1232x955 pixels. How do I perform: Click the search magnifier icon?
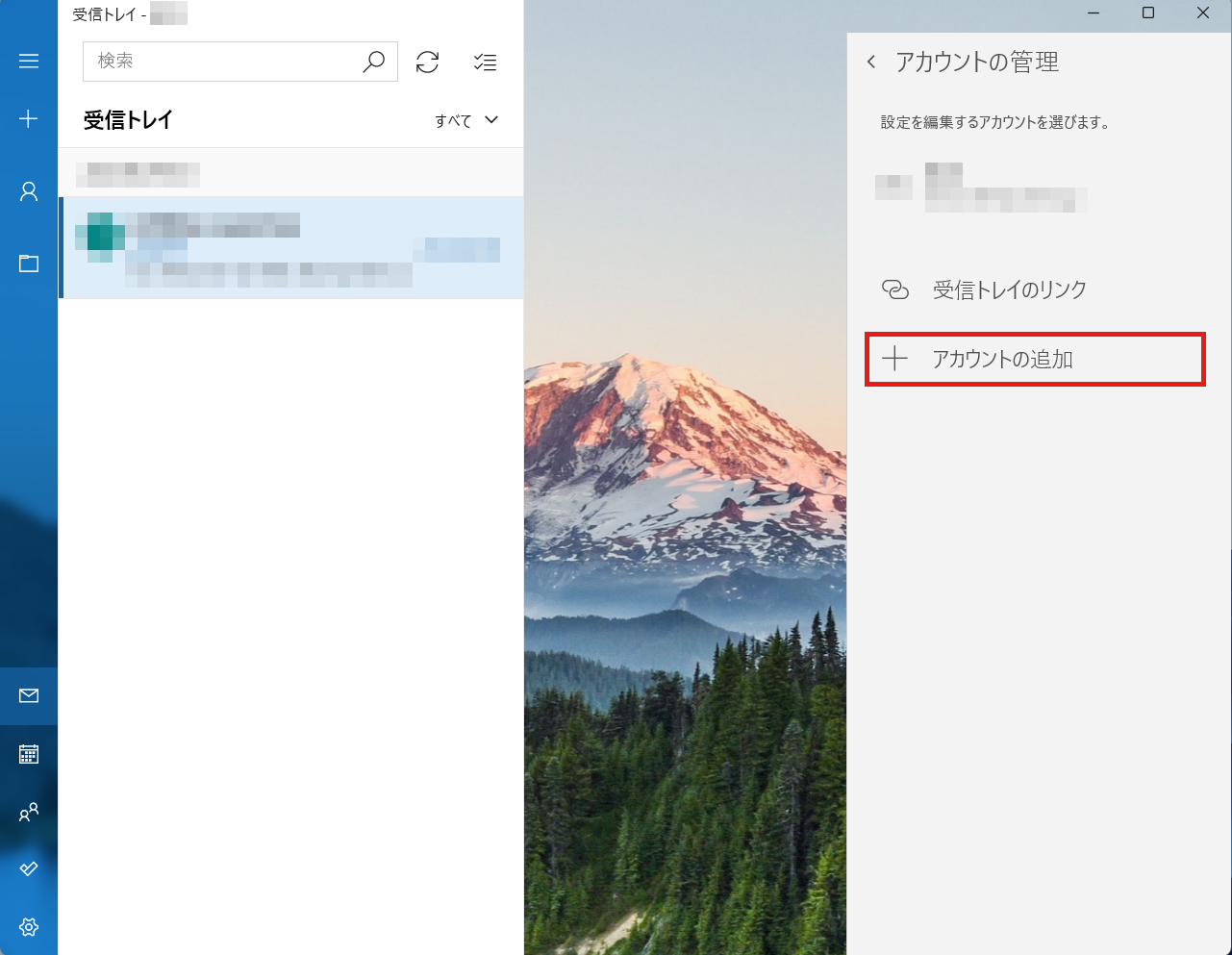click(373, 62)
